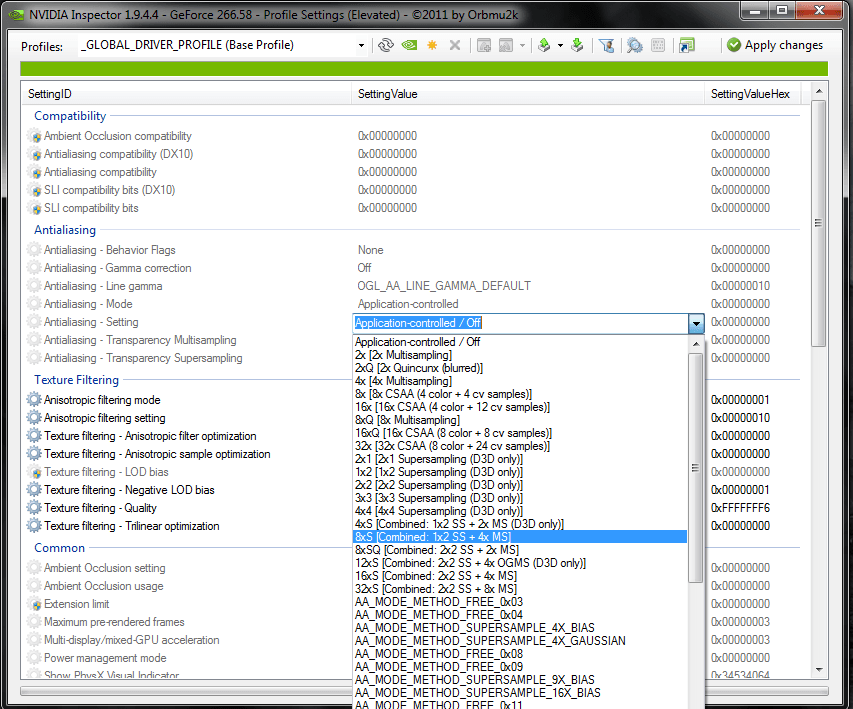
Task: Click the shield icon beside Extension limit
Action: 35,604
